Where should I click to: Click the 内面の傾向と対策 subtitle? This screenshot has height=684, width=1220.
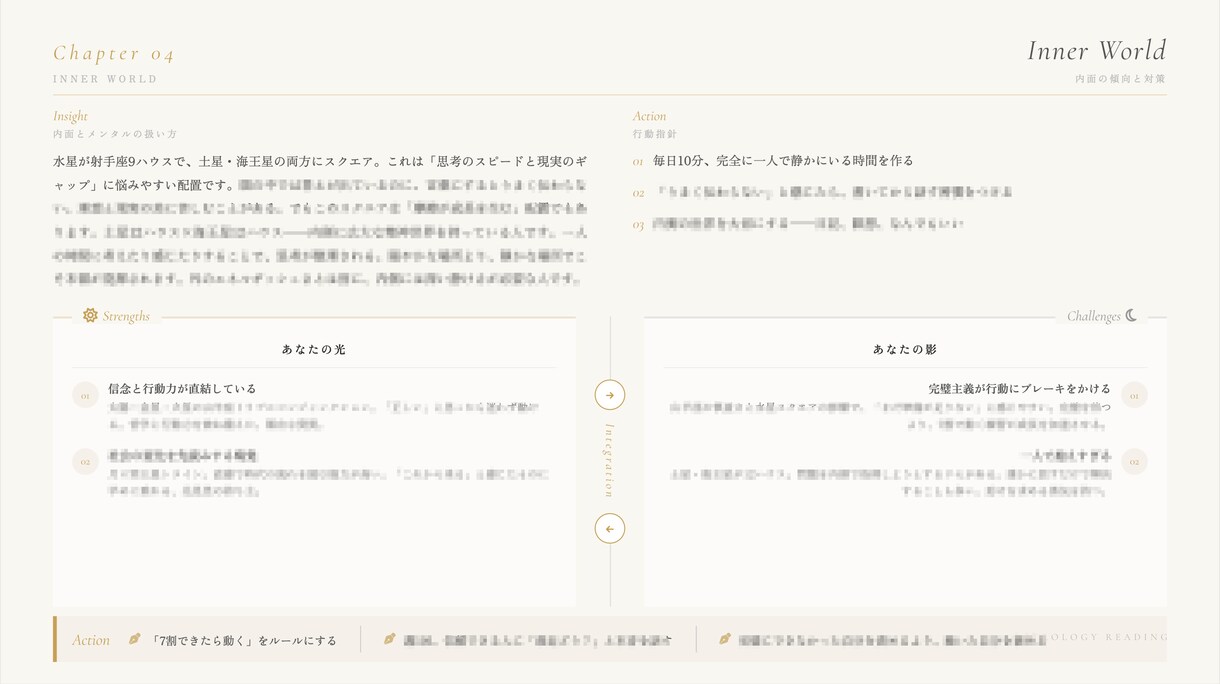pyautogui.click(x=1121, y=78)
